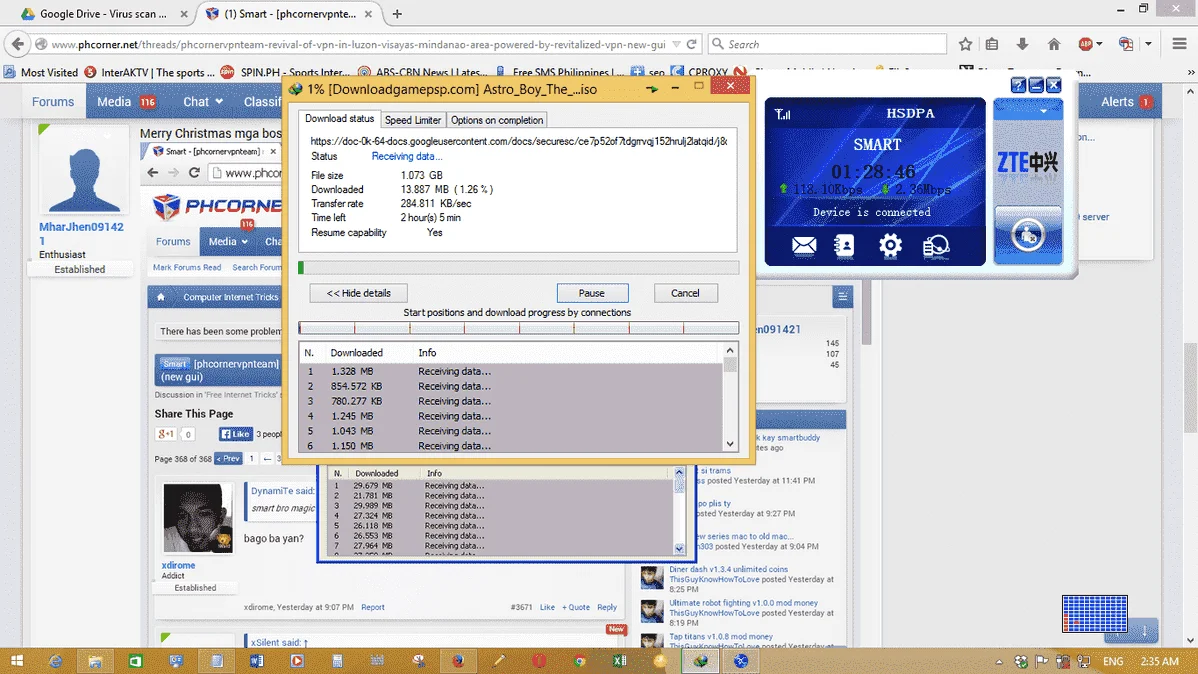Show bookmarks list icon in Firefox toolbar
The width and height of the screenshot is (1198, 674).
(992, 44)
